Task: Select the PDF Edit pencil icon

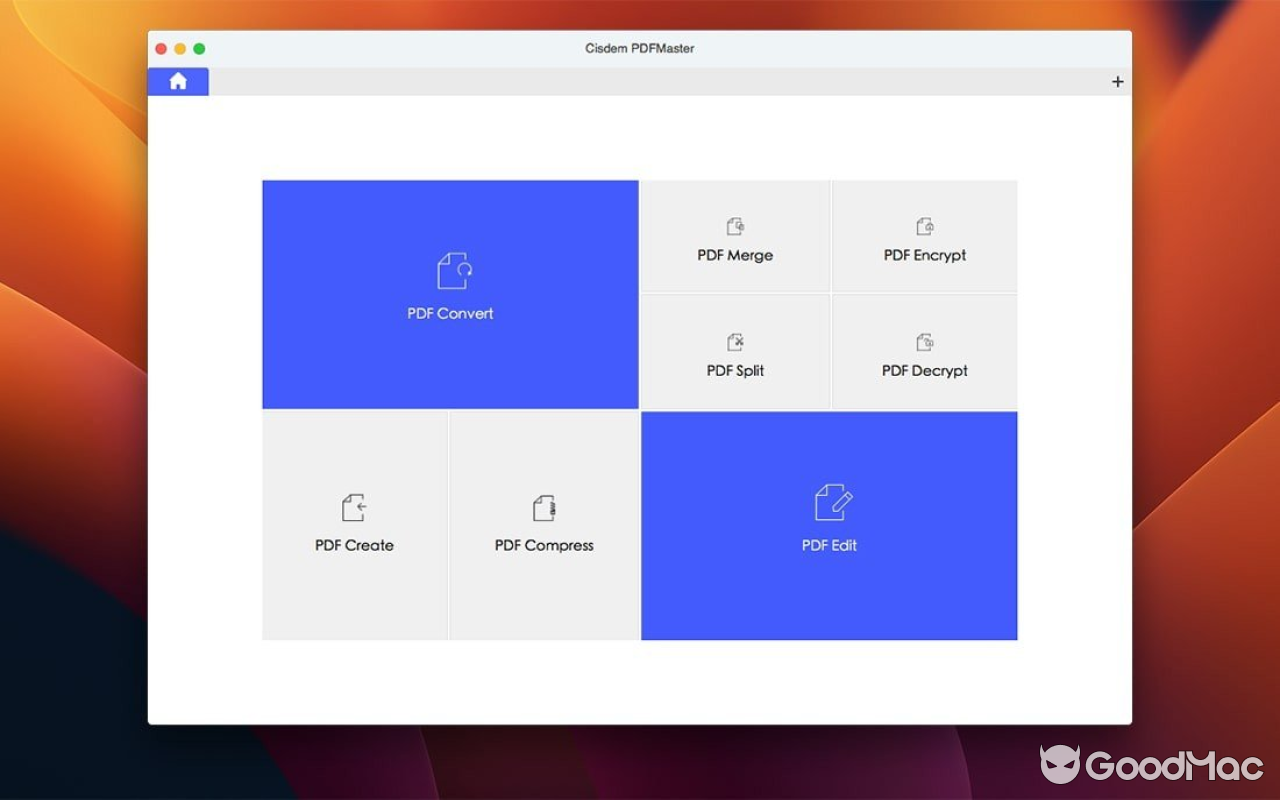Action: point(829,503)
